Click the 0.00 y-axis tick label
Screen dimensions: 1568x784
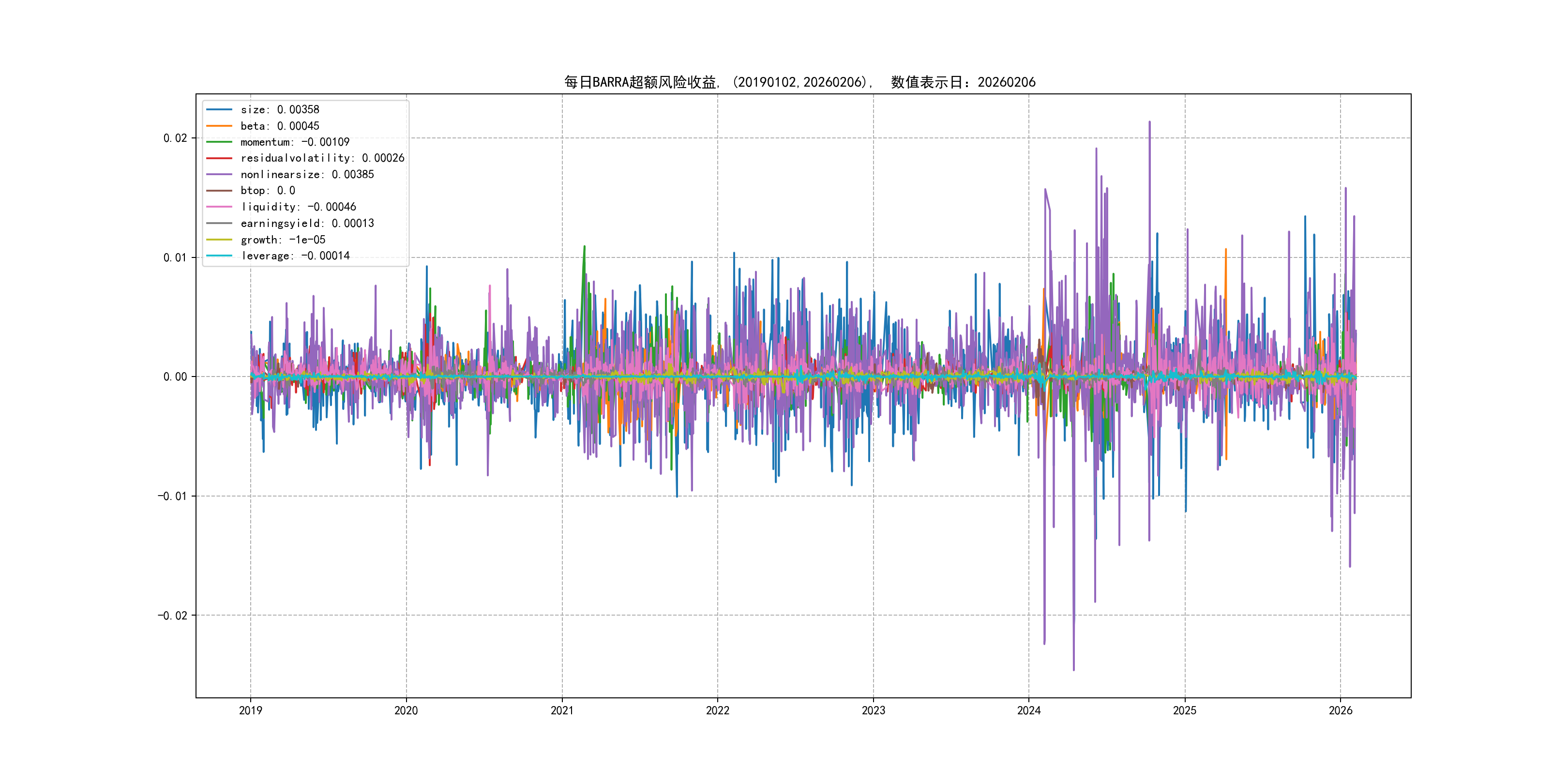[x=175, y=377]
